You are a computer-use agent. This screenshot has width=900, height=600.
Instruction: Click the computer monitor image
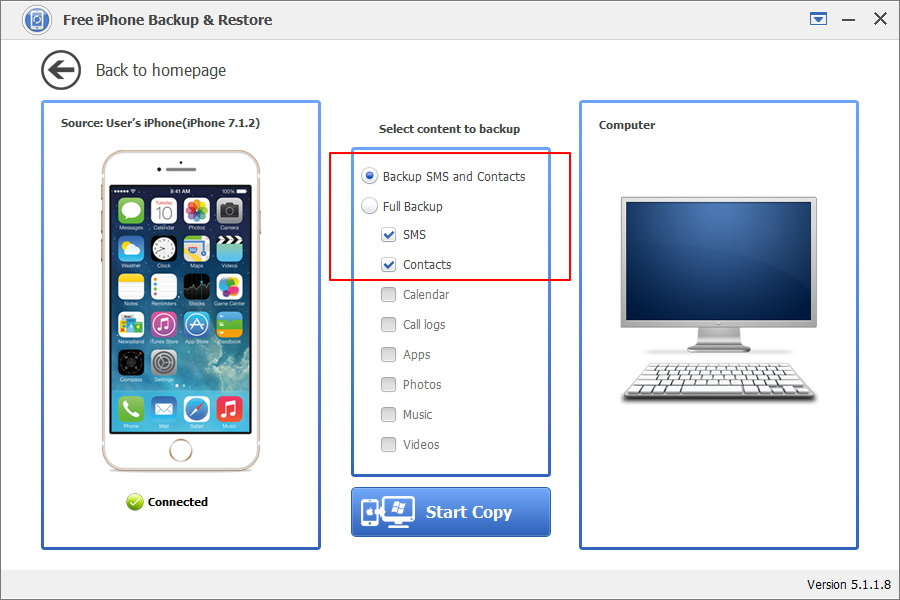pyautogui.click(x=719, y=299)
